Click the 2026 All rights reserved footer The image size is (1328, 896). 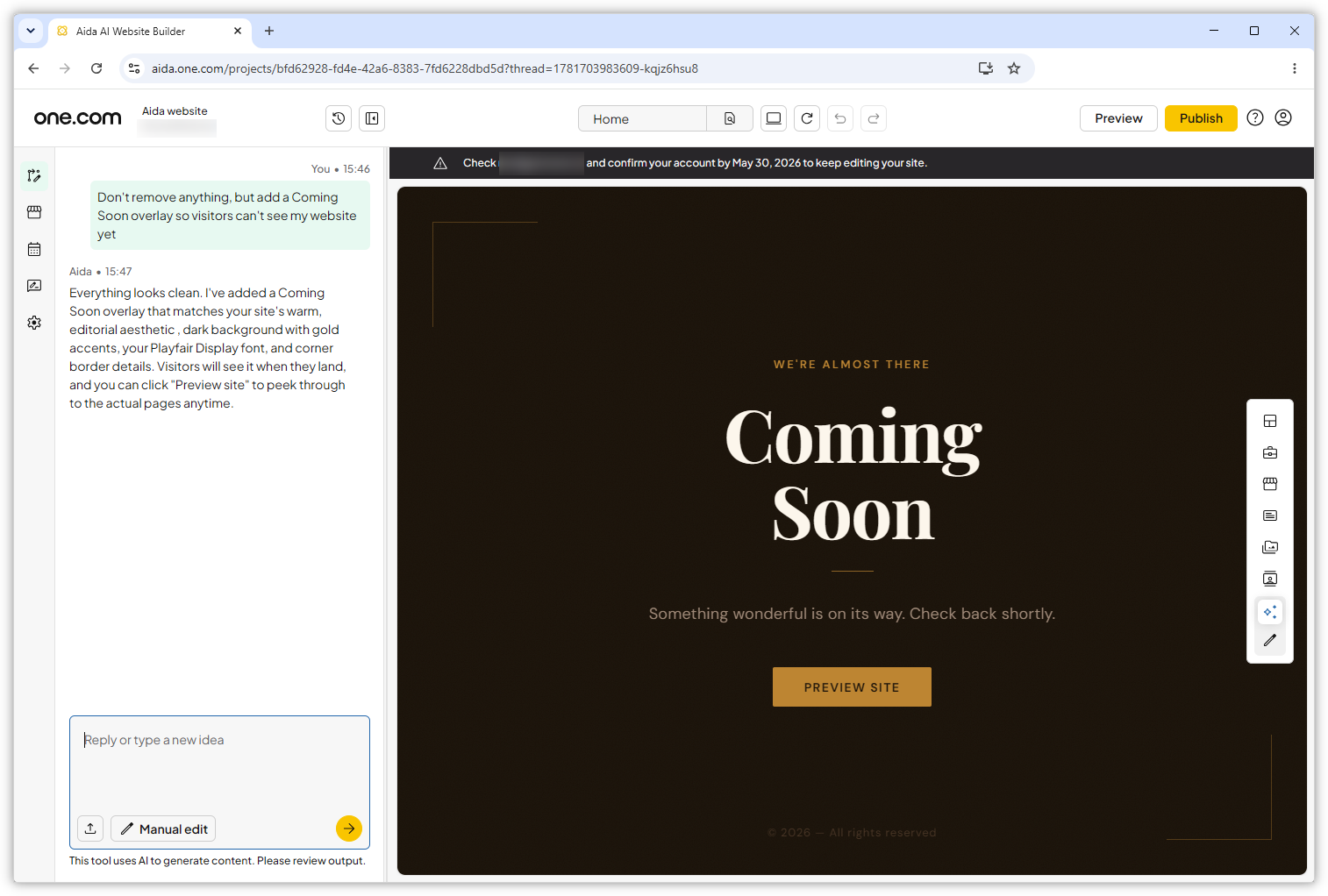pyautogui.click(x=852, y=833)
